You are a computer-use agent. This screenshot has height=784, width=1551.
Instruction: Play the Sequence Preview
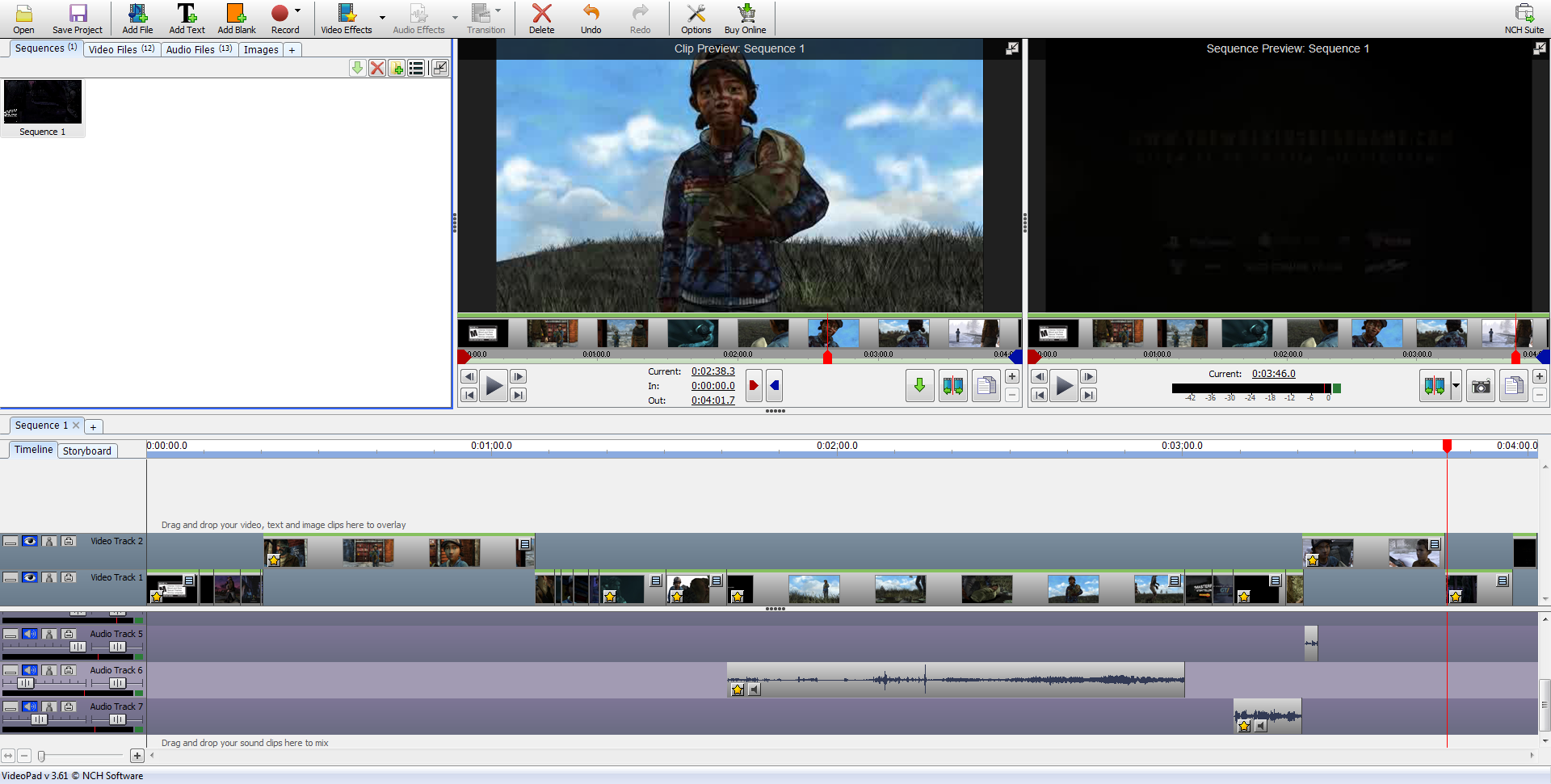(x=1064, y=386)
